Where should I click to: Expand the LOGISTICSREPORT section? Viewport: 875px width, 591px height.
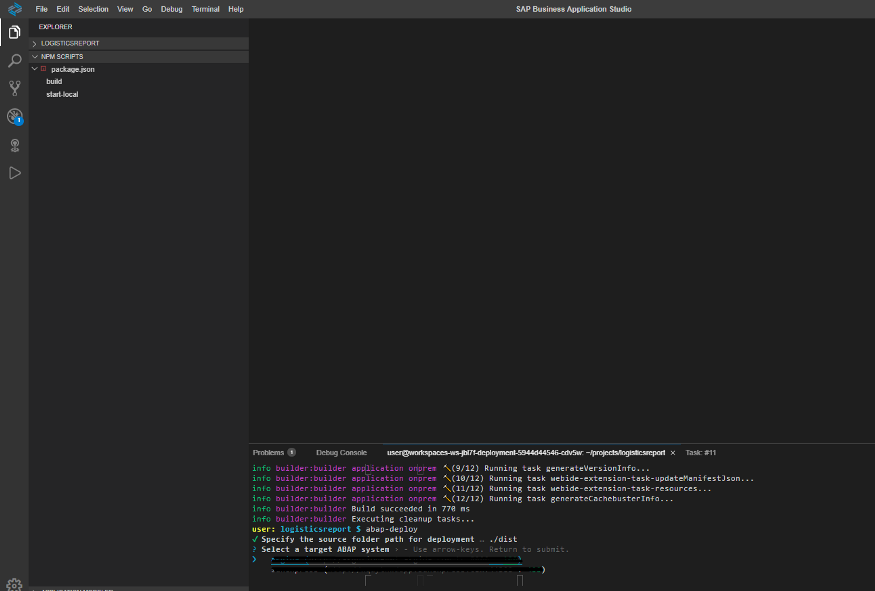[138, 43]
